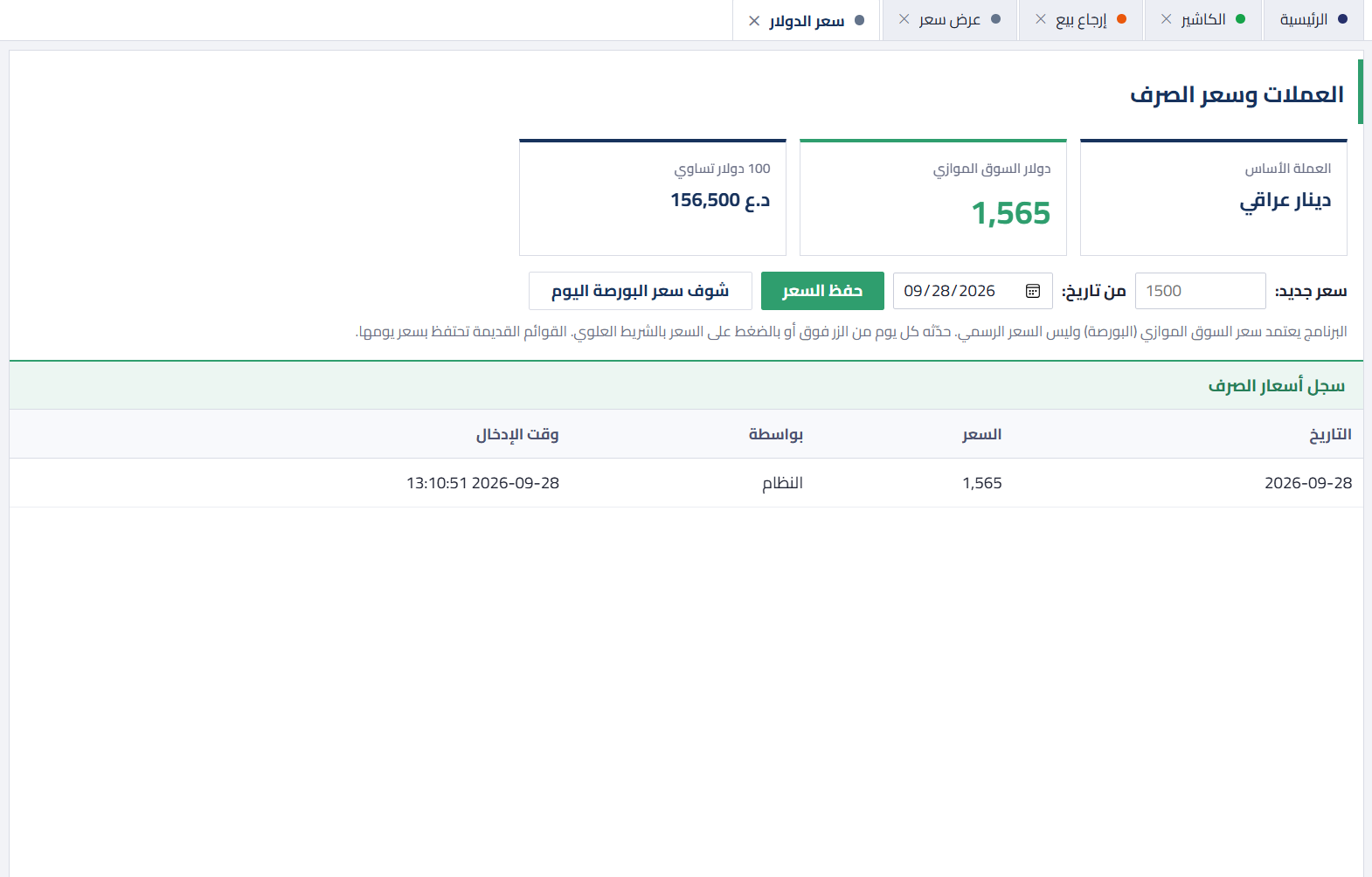
Task: Click the 156,500 د.ع value
Action: point(720,200)
